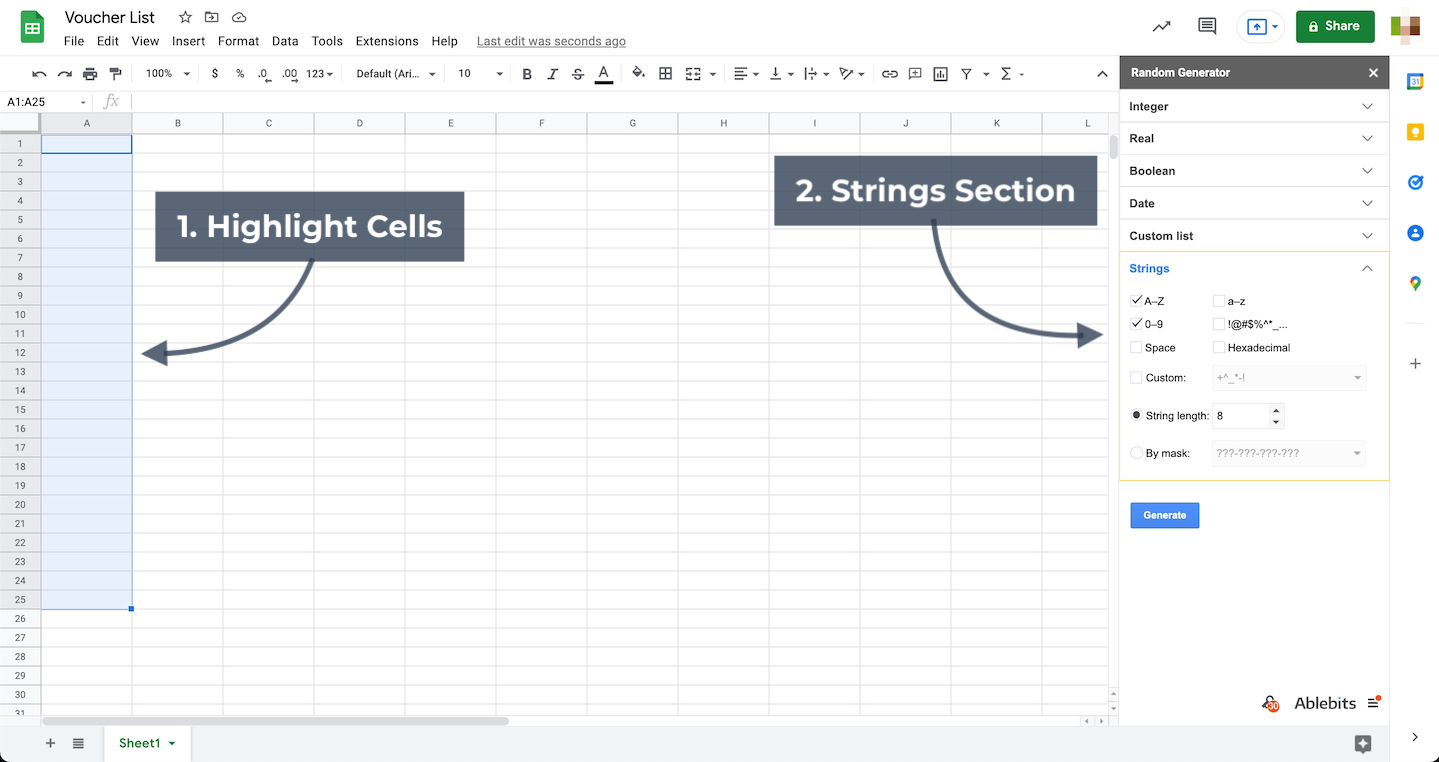Open the Extensions menu

click(387, 41)
